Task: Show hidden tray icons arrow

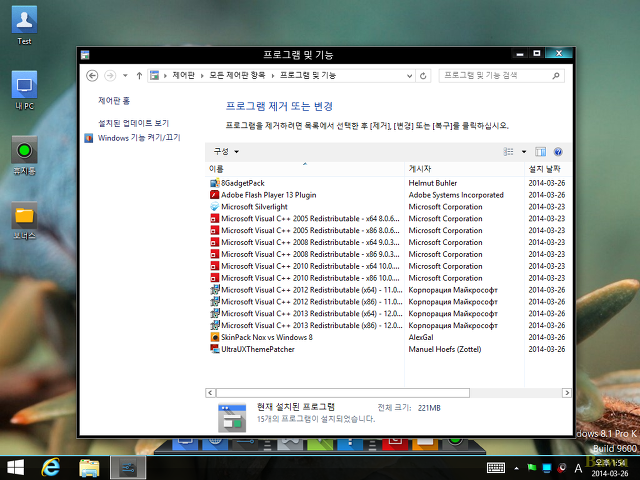Action: (516, 468)
